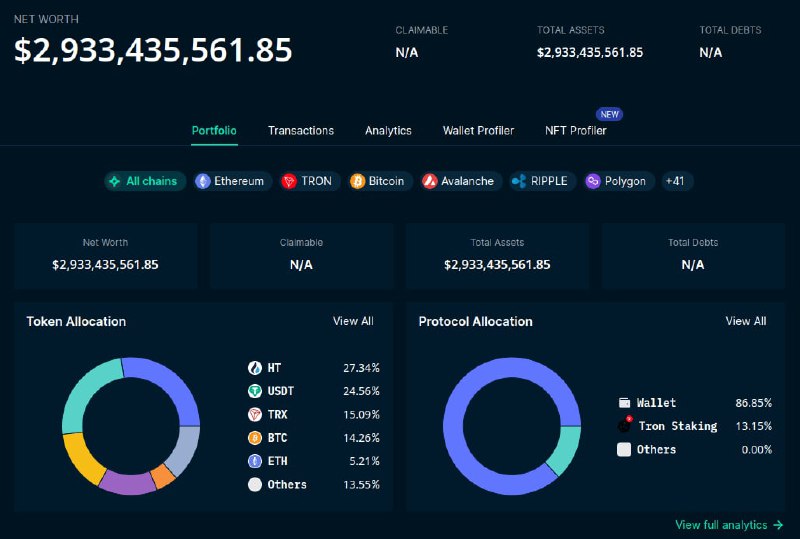This screenshot has height=539, width=800.
Task: Click the TRX token icon
Action: (255, 414)
